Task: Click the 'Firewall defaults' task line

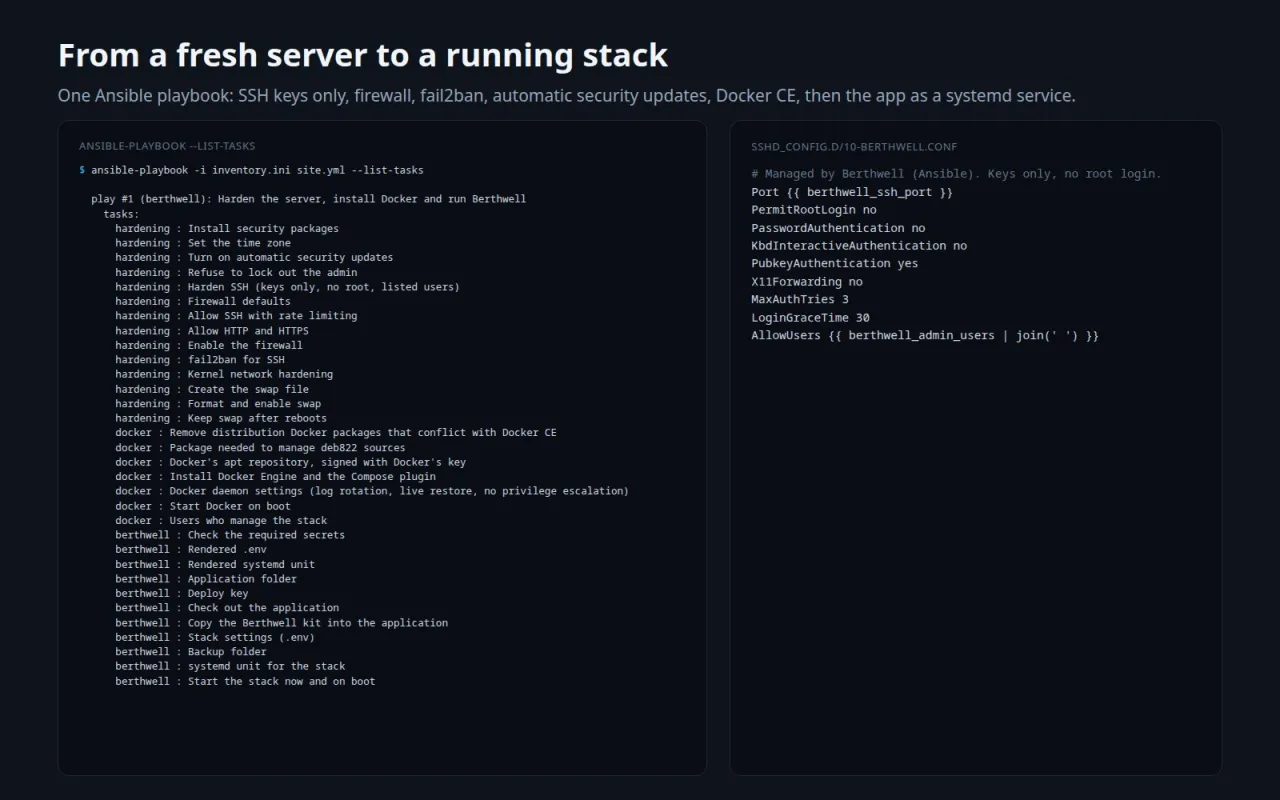Action: click(x=203, y=301)
